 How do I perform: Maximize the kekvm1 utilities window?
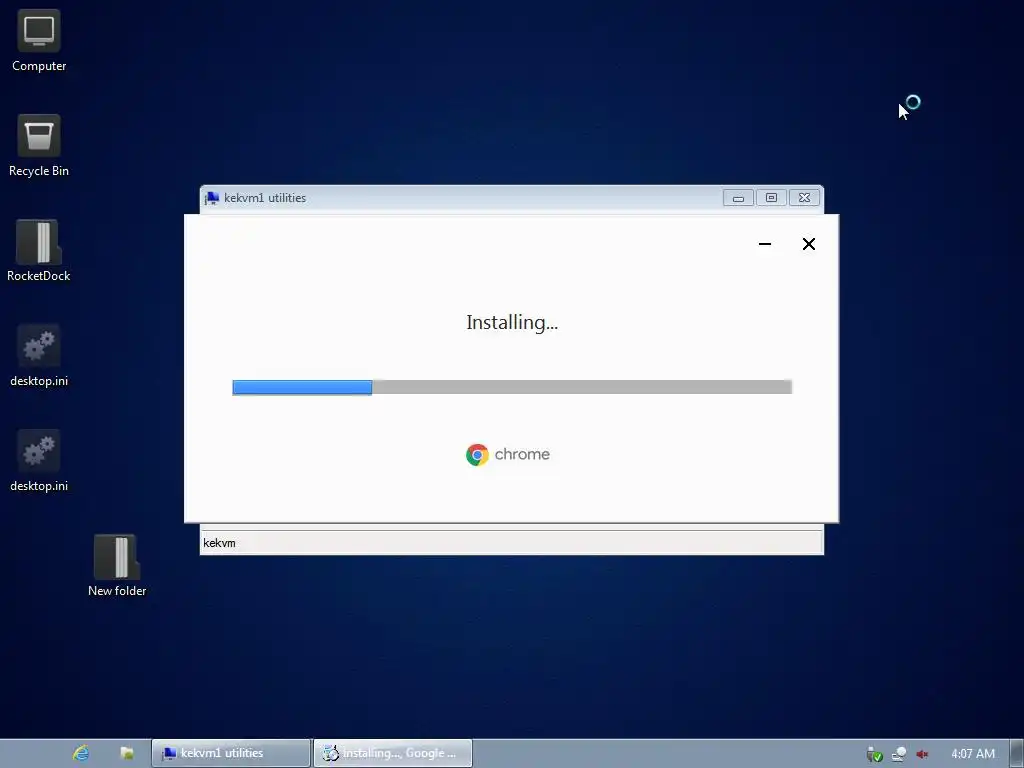coord(771,198)
